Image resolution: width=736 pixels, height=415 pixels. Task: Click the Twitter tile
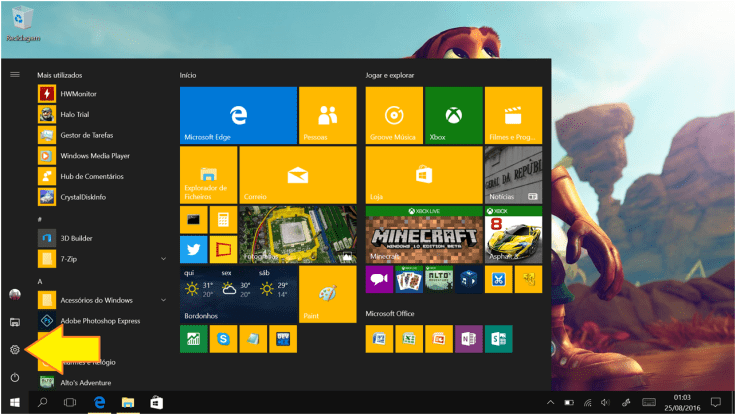[x=193, y=249]
